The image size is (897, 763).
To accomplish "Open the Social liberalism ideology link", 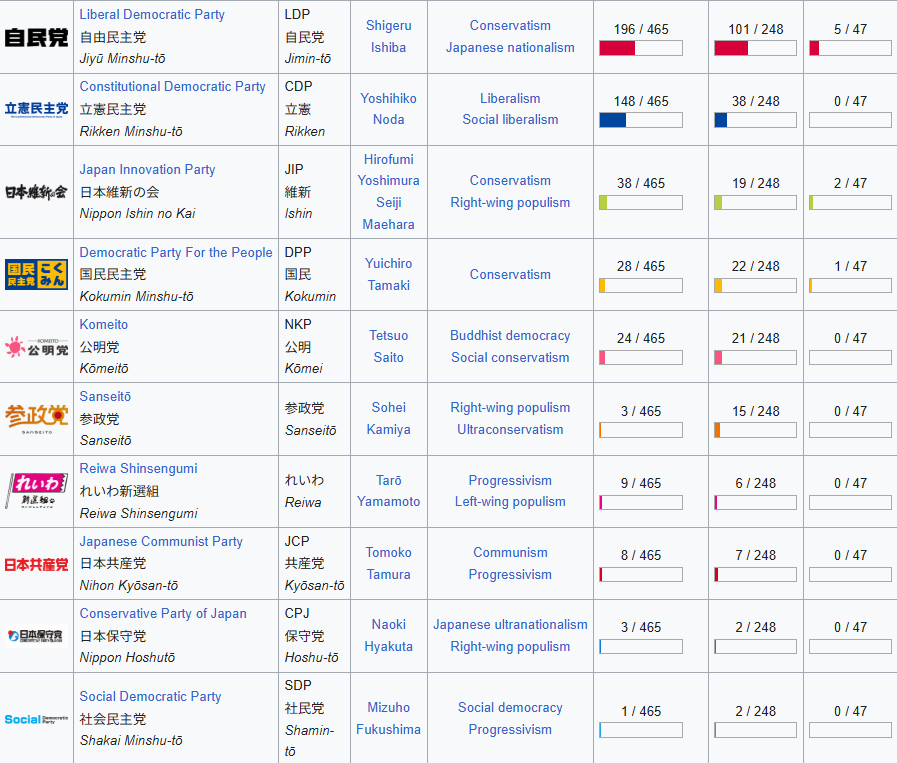I will 510,120.
